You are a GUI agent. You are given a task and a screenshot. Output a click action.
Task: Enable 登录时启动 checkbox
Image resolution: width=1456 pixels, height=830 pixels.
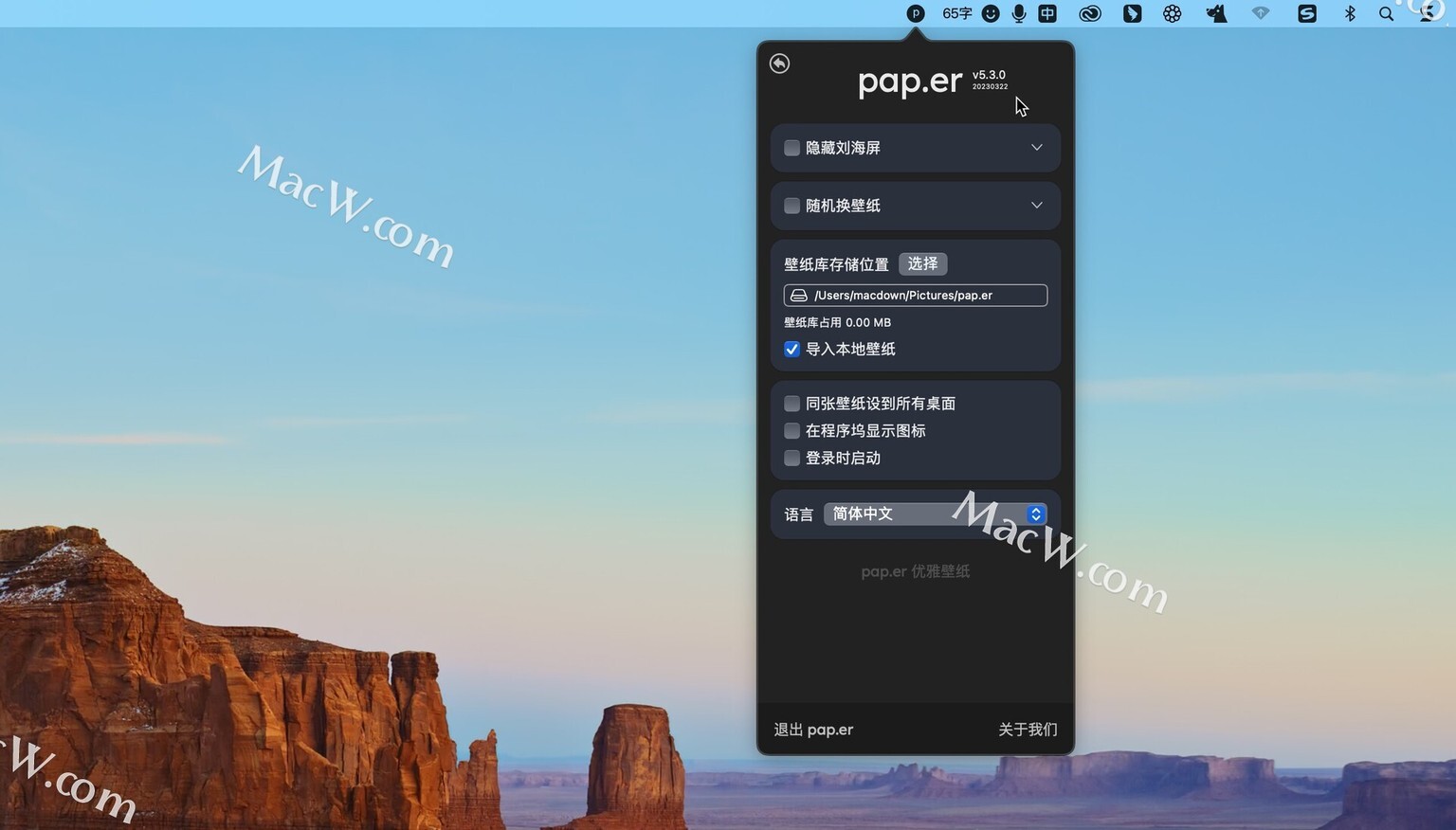pos(792,459)
